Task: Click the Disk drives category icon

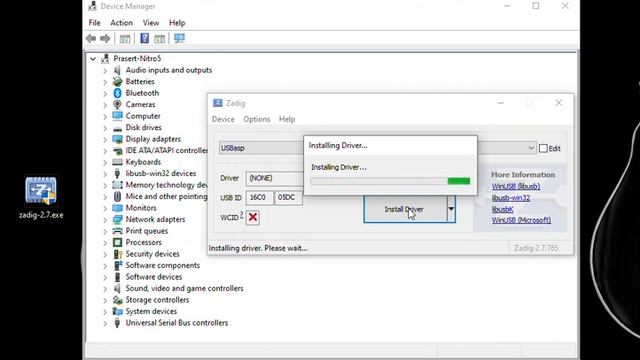Action: tap(118, 128)
